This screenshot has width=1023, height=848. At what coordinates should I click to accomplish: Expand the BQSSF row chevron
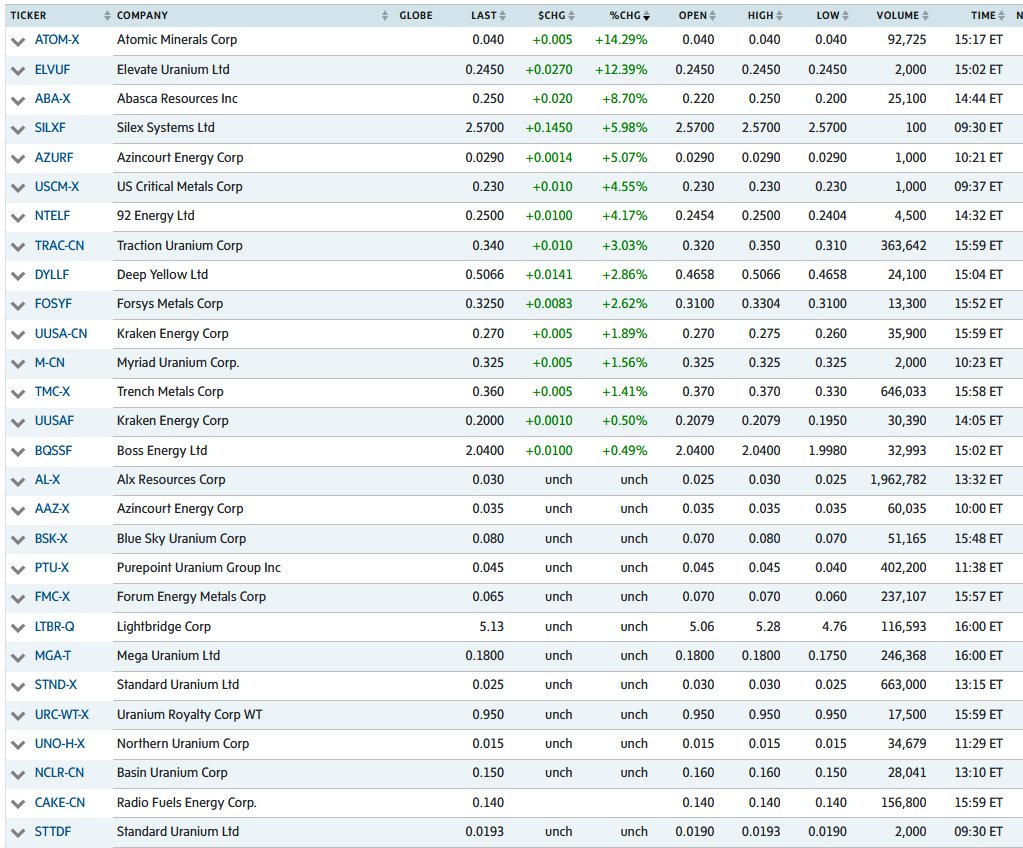coord(18,452)
